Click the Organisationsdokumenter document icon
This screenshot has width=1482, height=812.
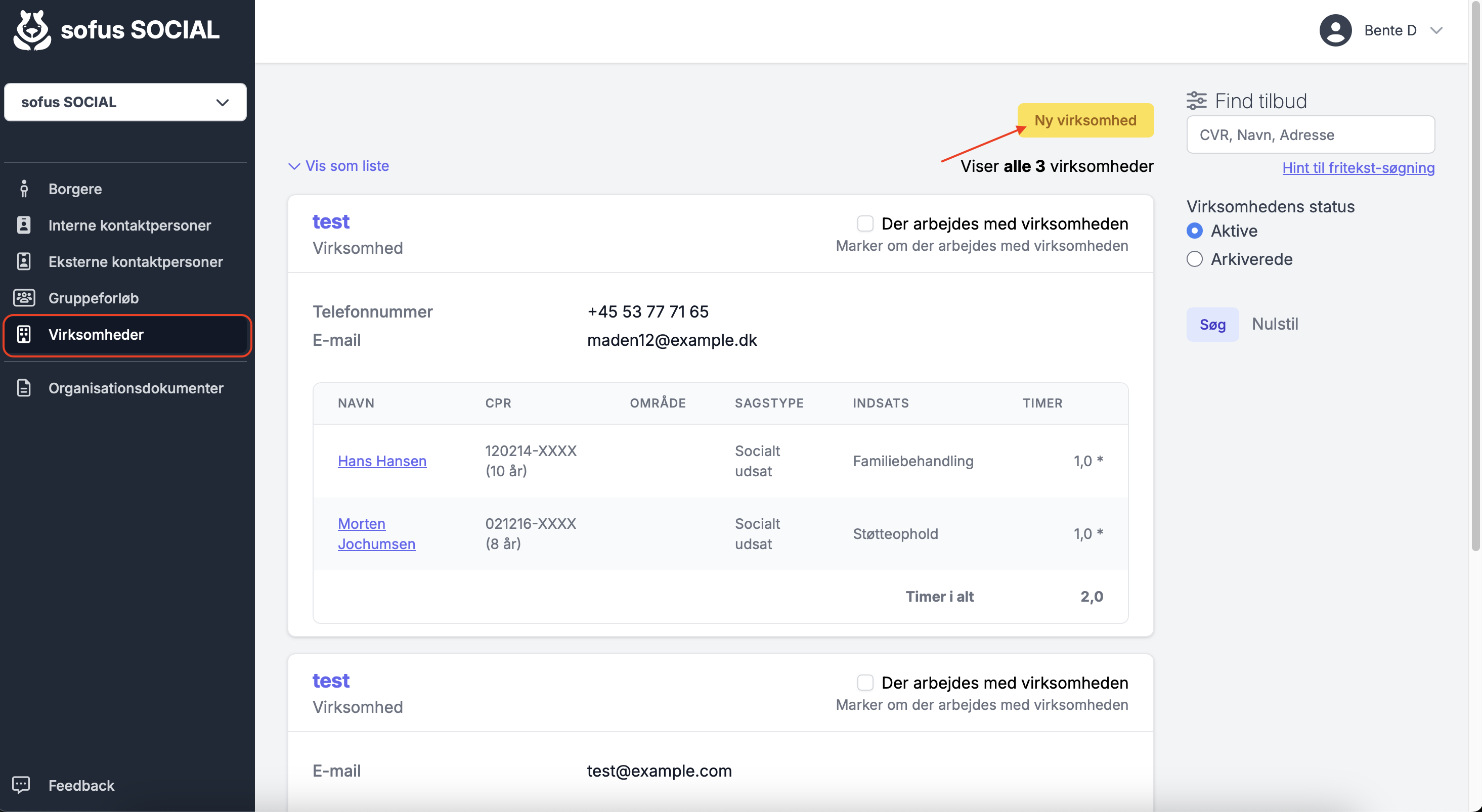24,388
